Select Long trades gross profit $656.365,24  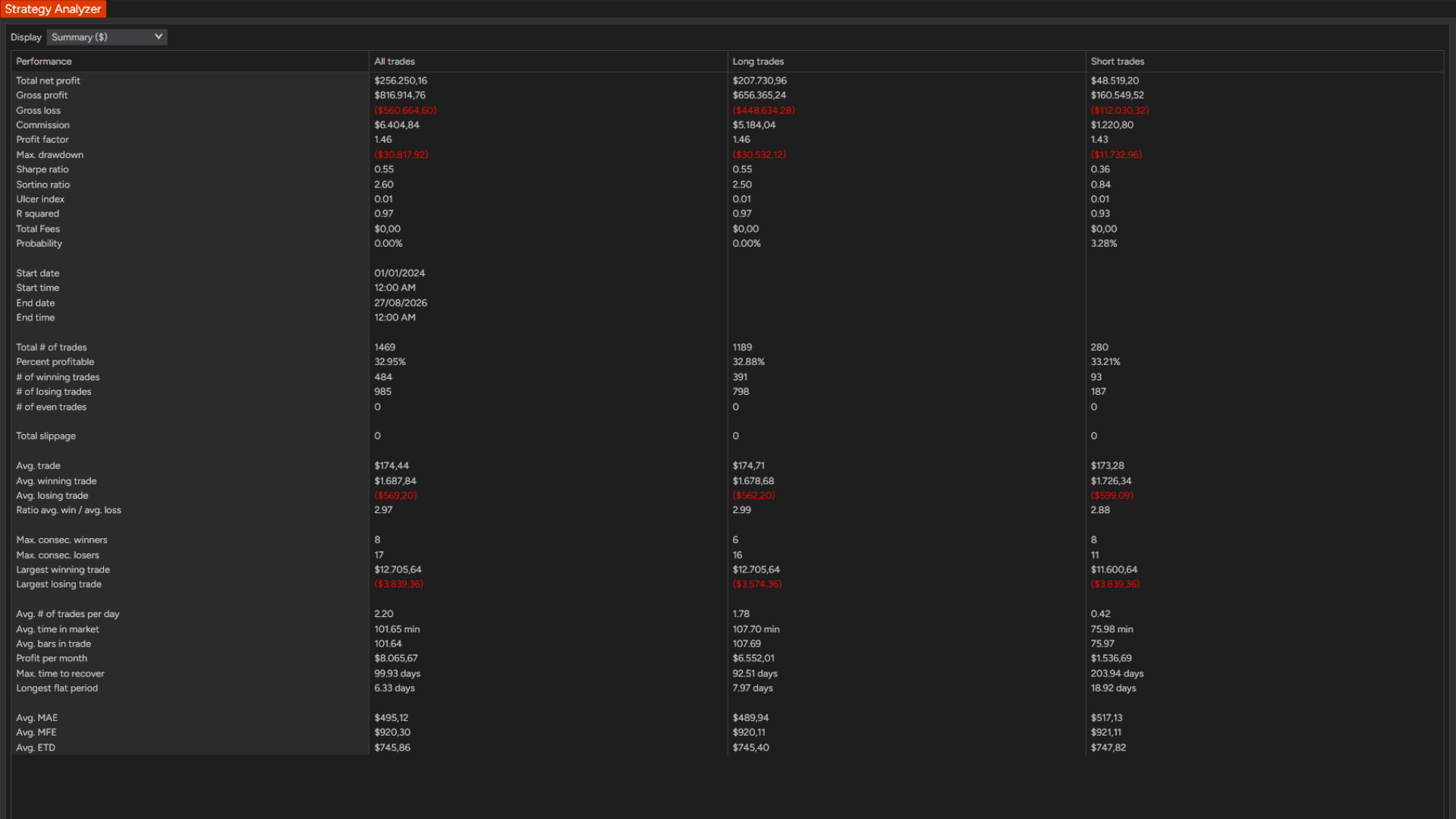[759, 96]
